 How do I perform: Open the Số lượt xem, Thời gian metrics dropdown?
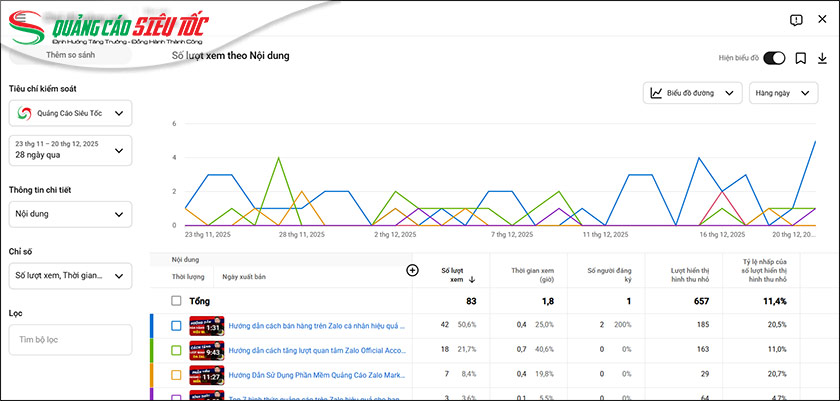click(x=70, y=275)
